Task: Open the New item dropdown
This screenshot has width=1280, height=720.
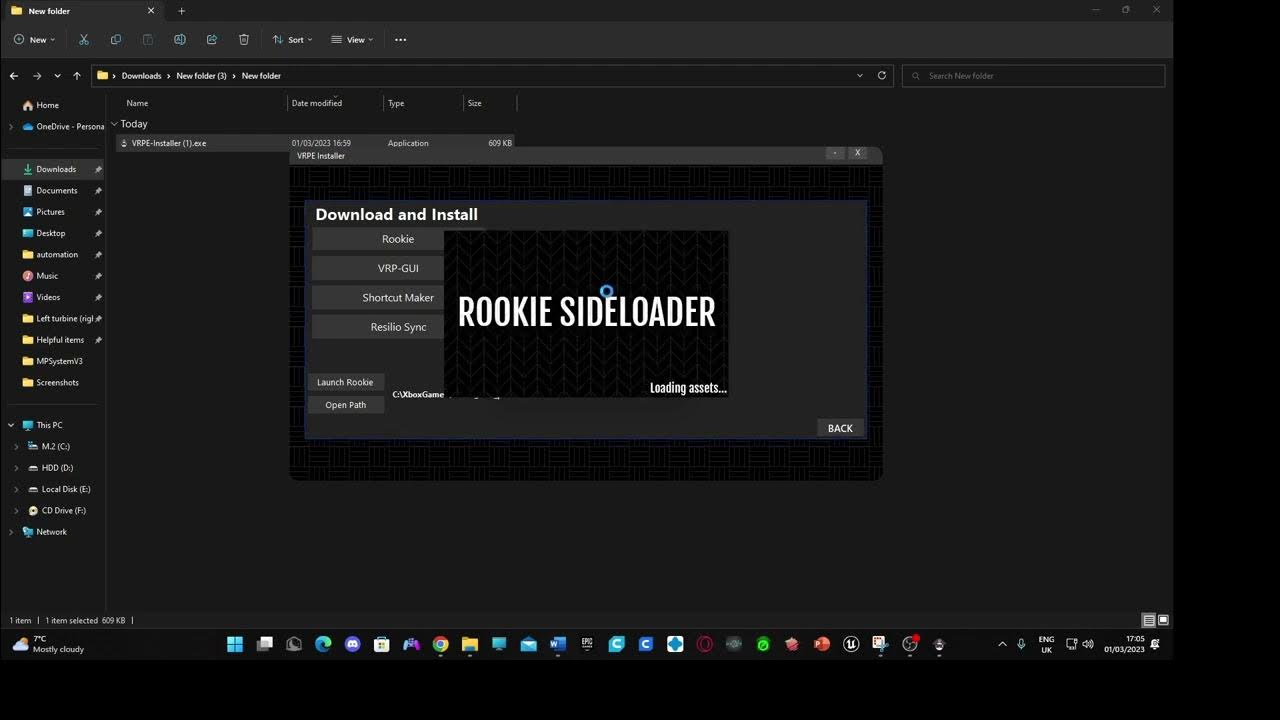Action: pyautogui.click(x=35, y=40)
